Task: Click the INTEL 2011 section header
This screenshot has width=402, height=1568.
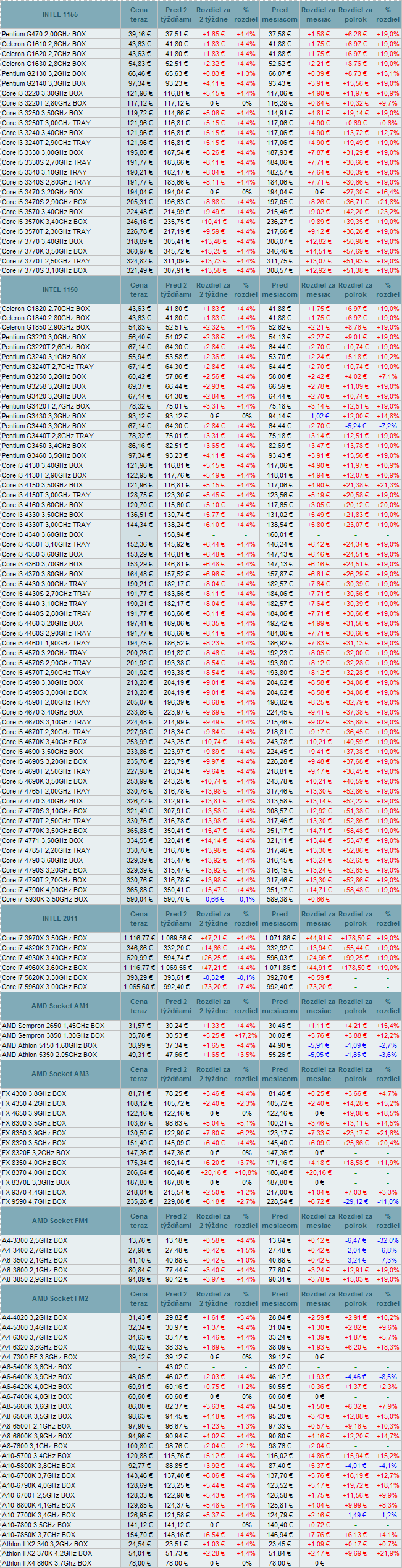Action: [x=60, y=918]
